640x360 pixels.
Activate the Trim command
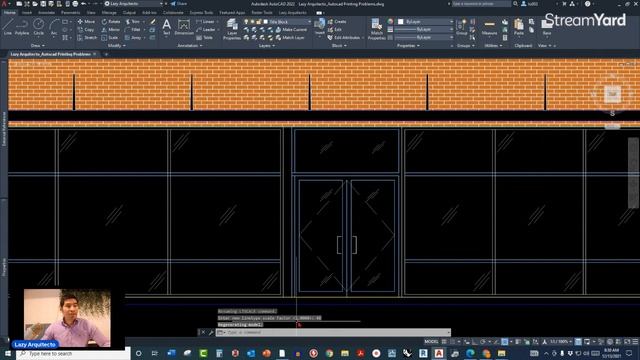[133, 21]
